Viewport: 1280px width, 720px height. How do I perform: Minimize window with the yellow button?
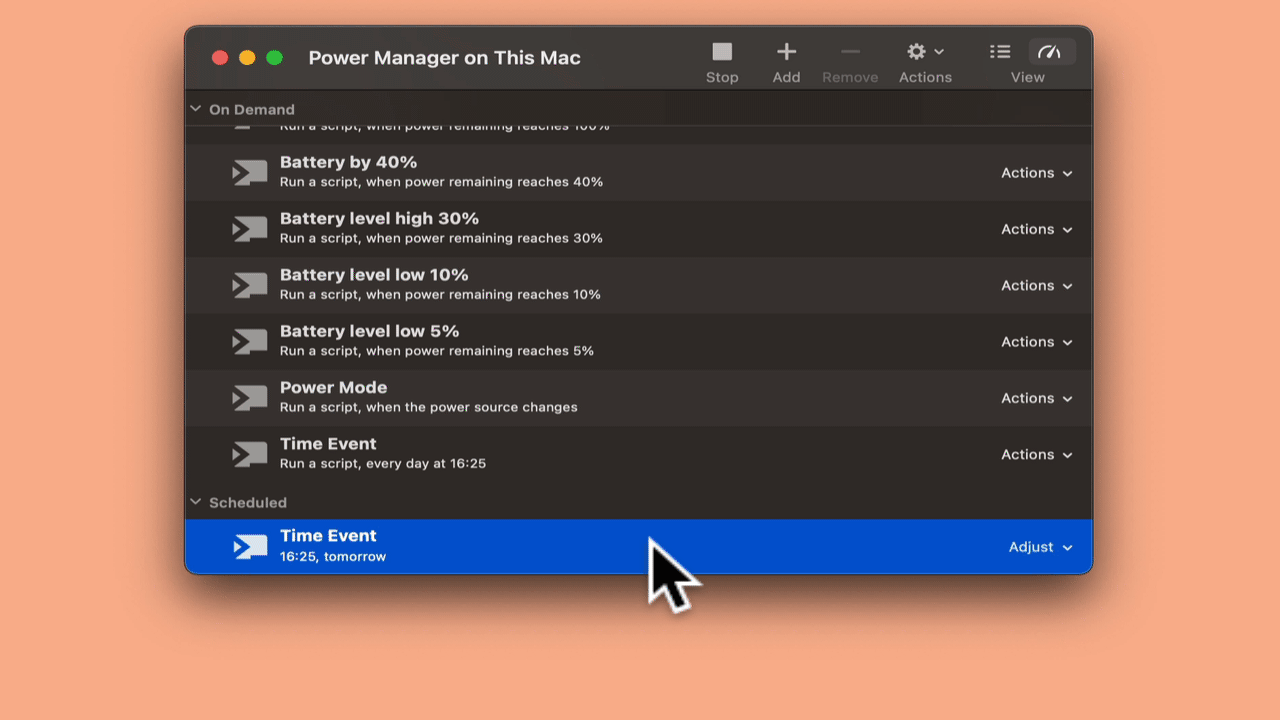247,58
